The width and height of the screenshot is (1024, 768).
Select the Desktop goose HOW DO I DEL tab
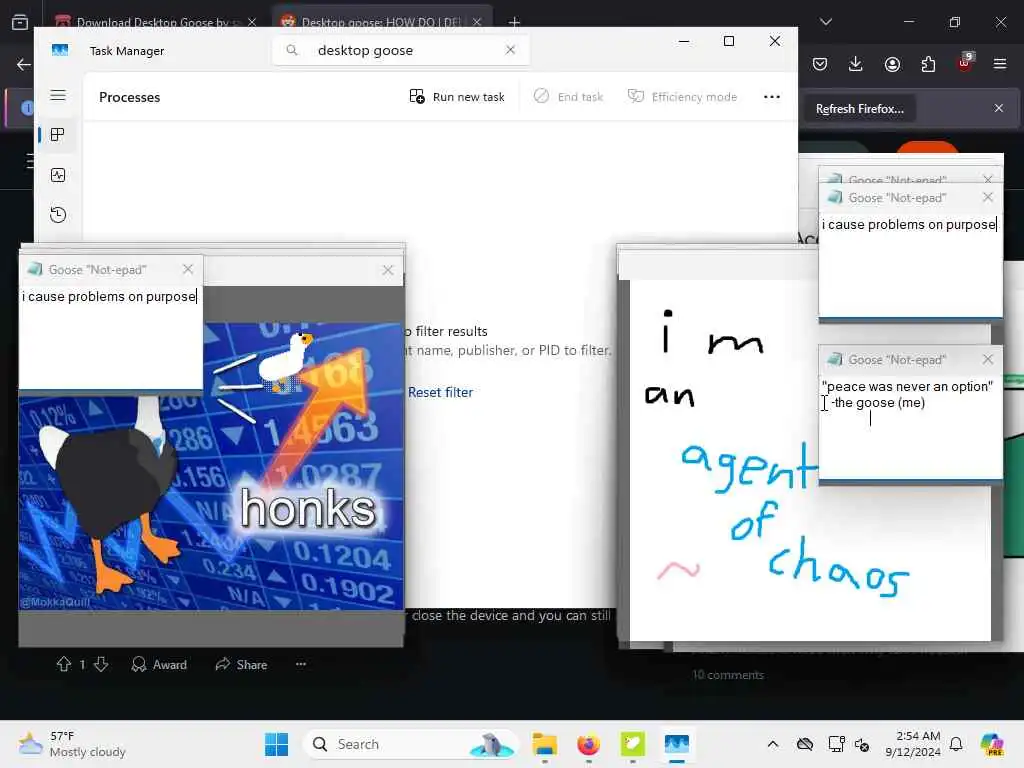(380, 21)
